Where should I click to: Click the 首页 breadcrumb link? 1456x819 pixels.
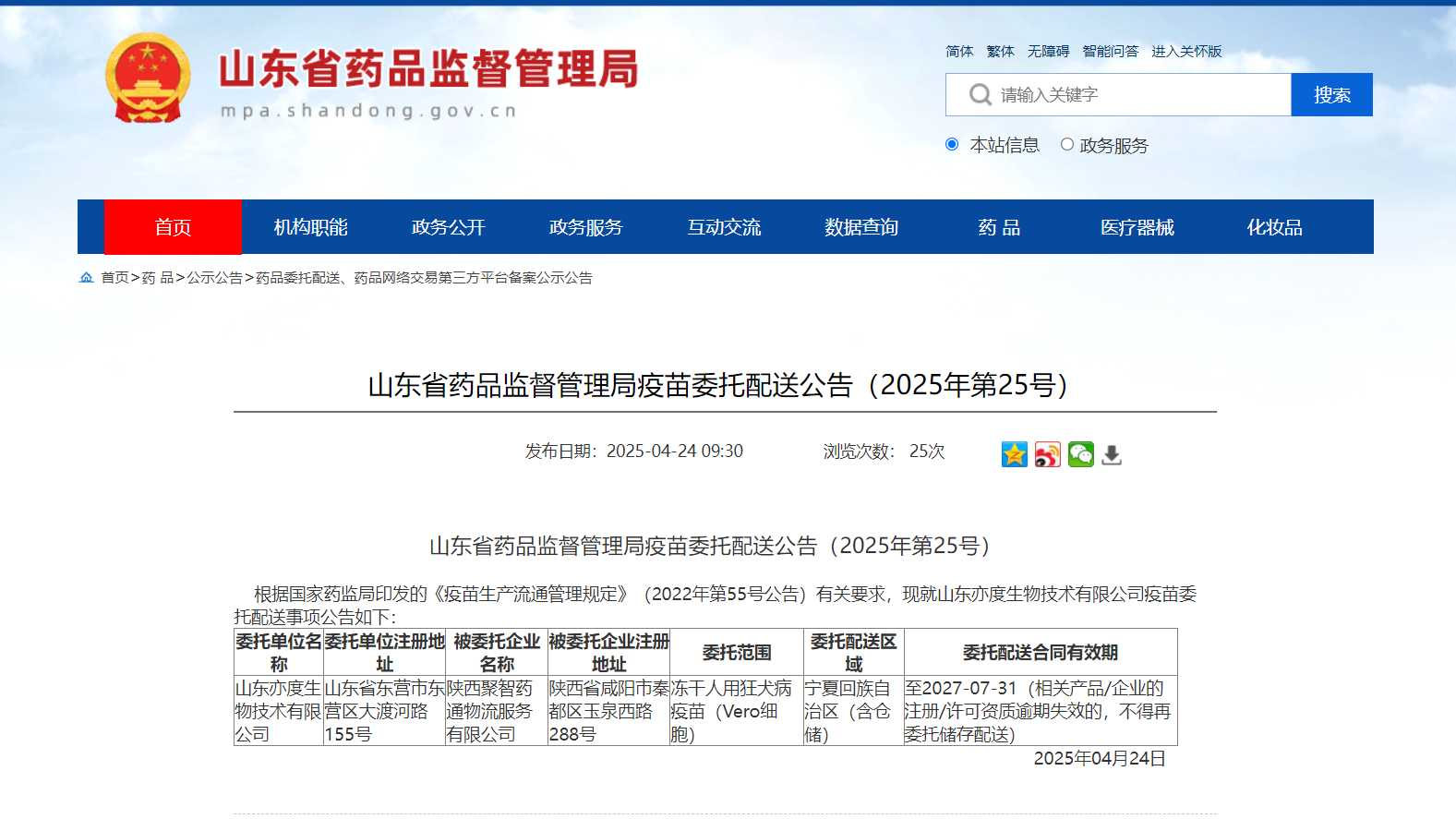(x=114, y=277)
